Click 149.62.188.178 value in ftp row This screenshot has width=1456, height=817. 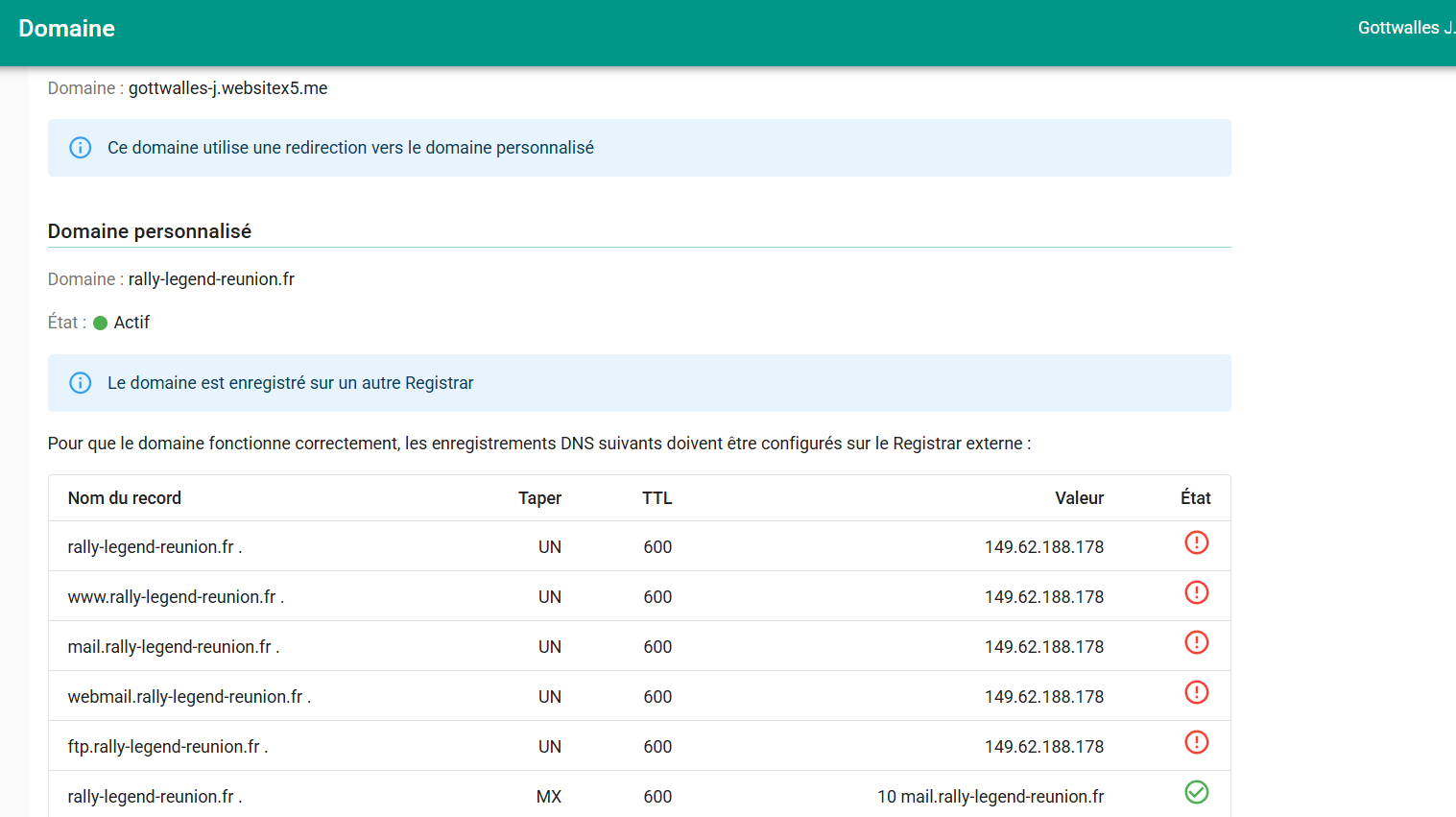click(1043, 747)
